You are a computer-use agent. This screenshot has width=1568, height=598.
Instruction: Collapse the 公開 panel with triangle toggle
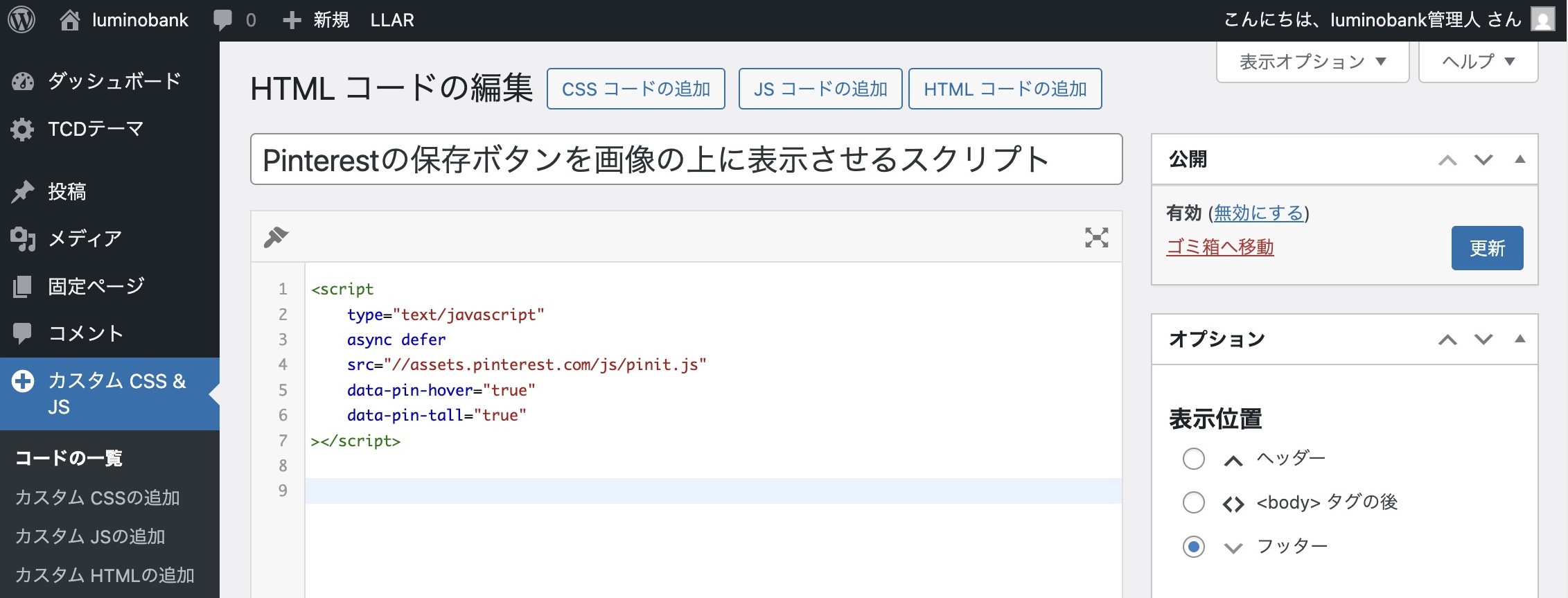(1519, 159)
